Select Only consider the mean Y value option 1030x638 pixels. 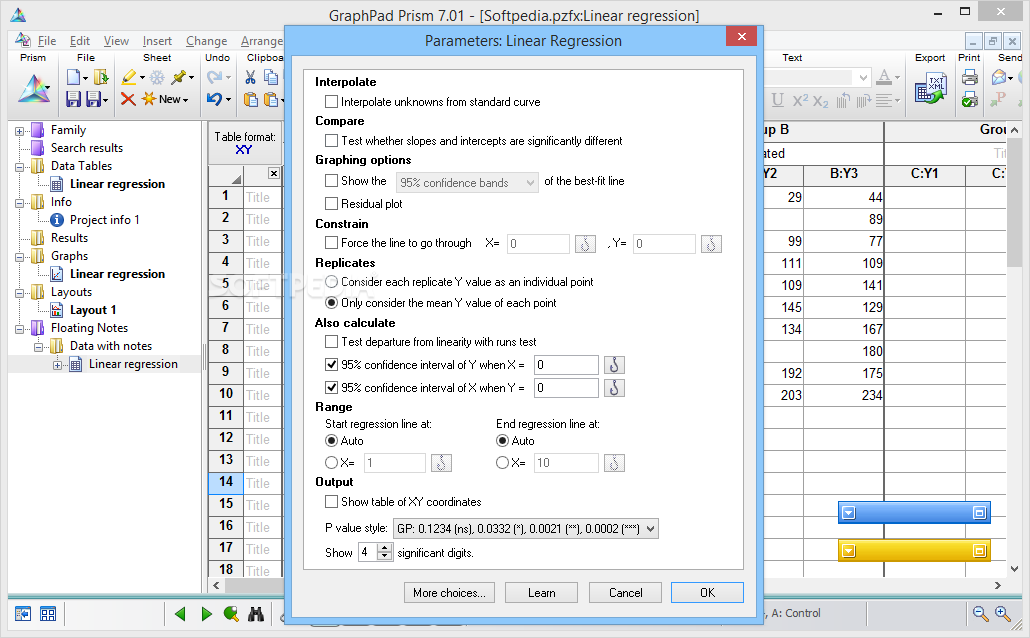click(332, 303)
